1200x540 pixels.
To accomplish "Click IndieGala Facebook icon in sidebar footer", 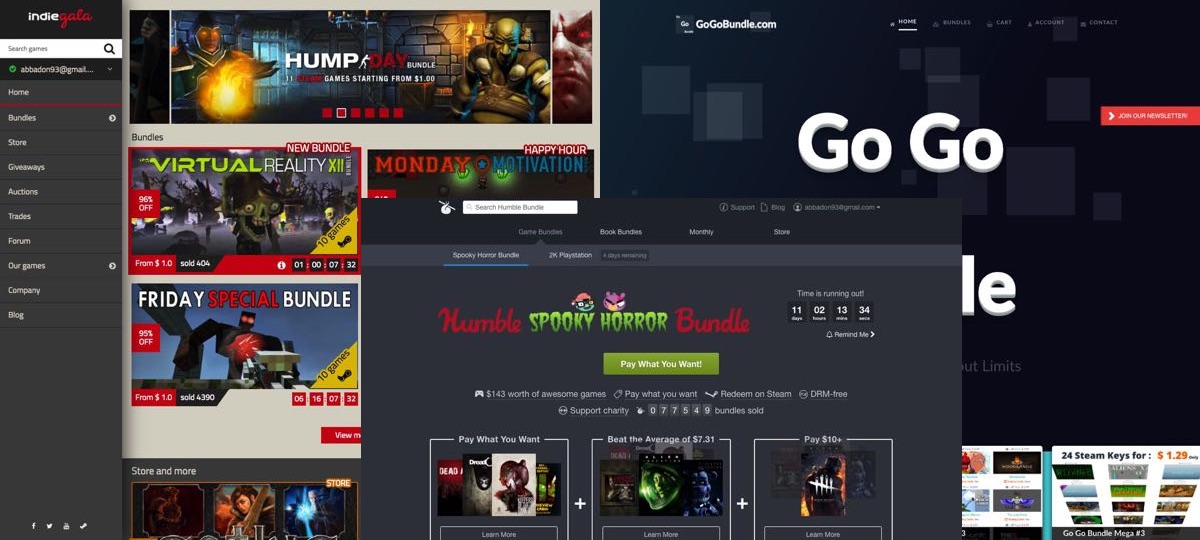I will coord(33,526).
